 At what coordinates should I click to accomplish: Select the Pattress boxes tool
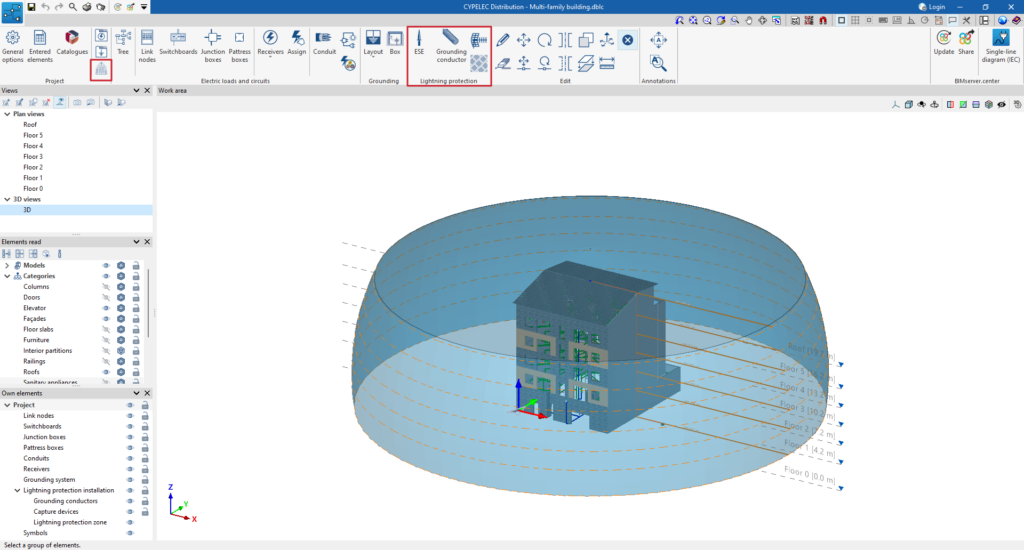point(240,46)
